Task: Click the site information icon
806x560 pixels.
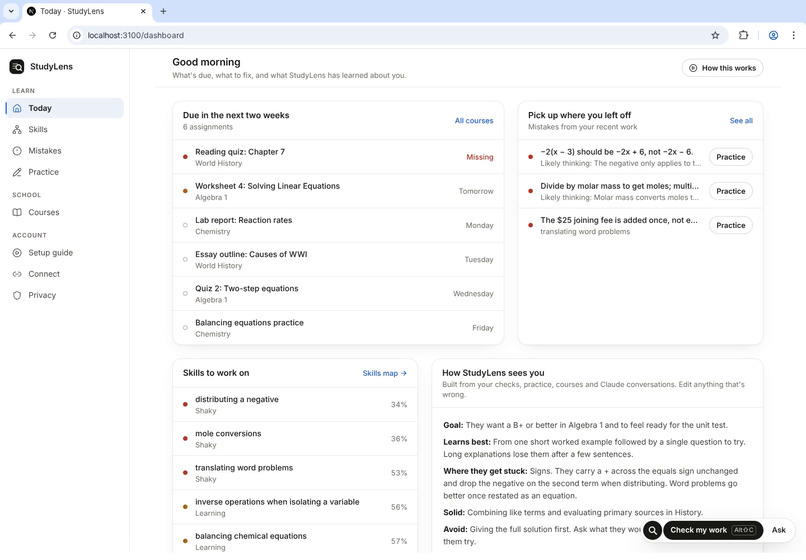Action: click(x=77, y=35)
